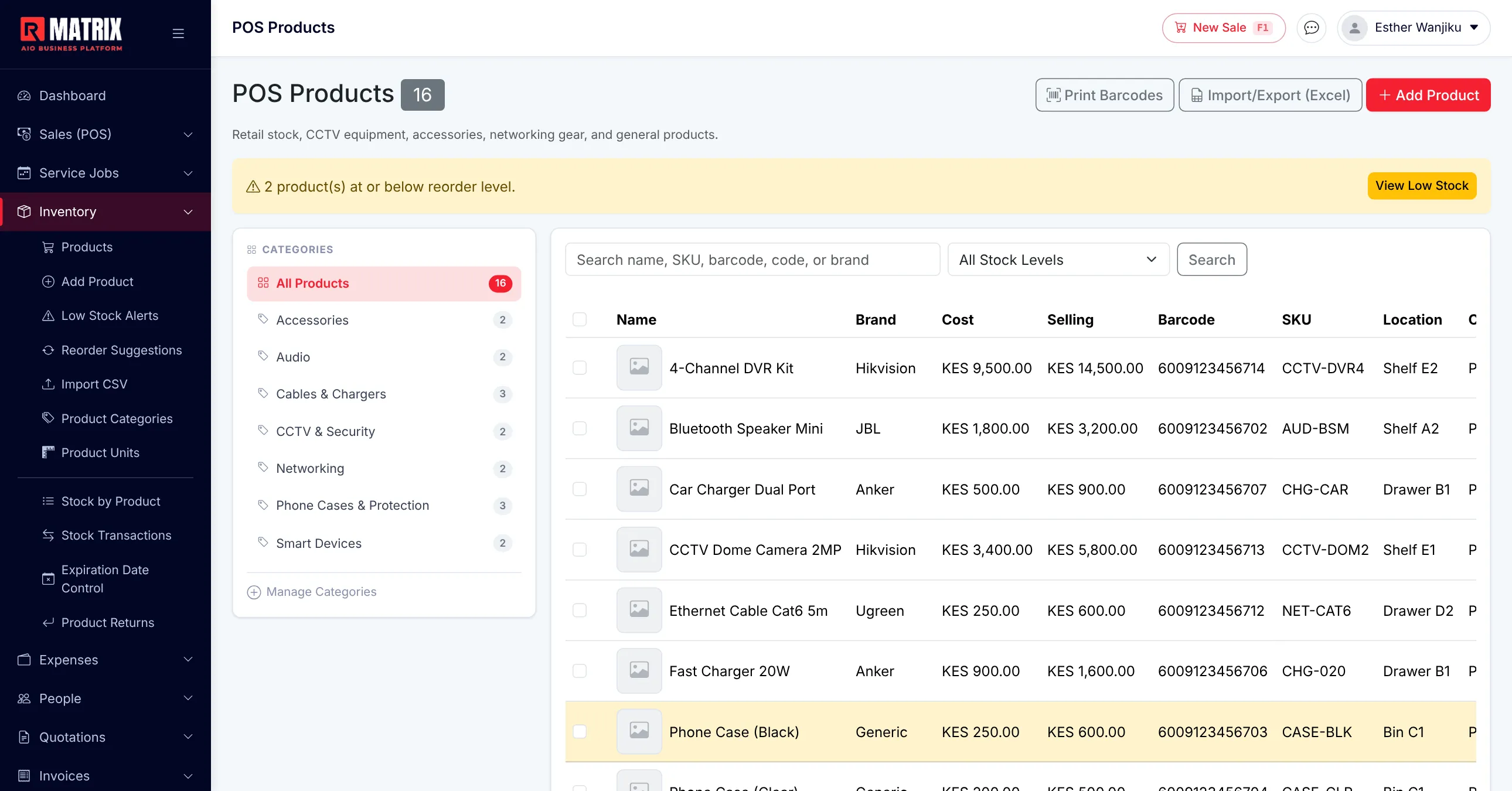1512x791 pixels.
Task: Filter by Cables & Chargers category
Action: pos(384,394)
